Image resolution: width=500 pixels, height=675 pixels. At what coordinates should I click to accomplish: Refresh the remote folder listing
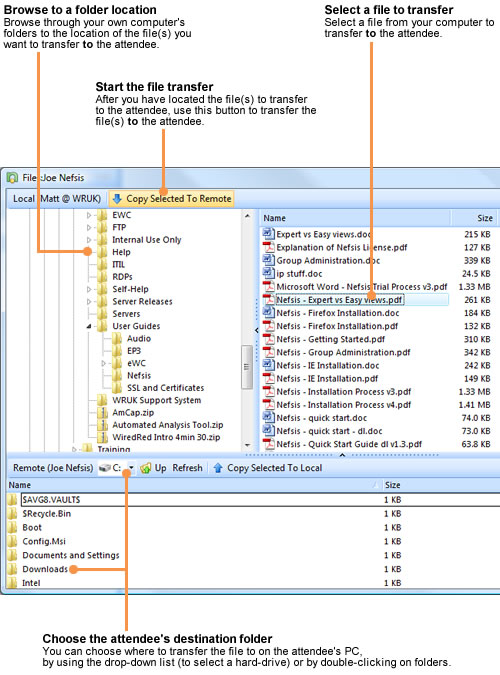click(x=187, y=468)
